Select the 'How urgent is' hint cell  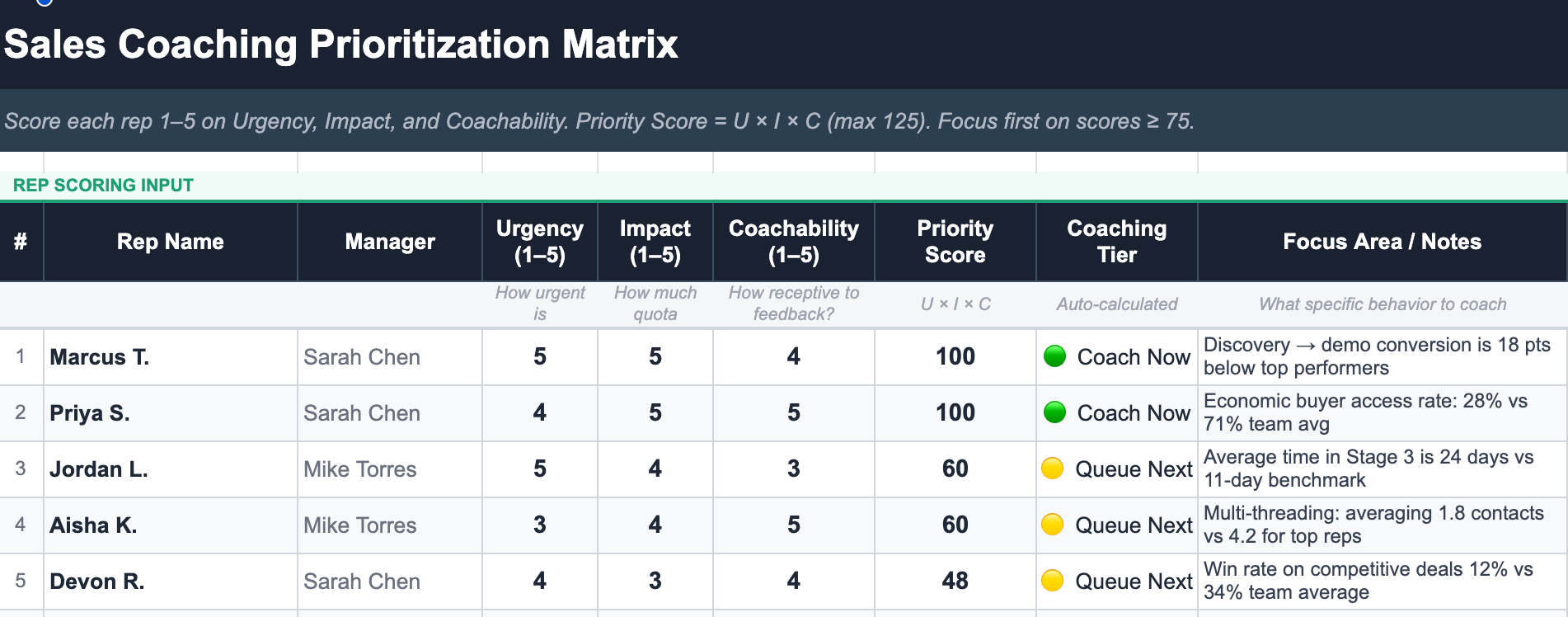(x=540, y=304)
